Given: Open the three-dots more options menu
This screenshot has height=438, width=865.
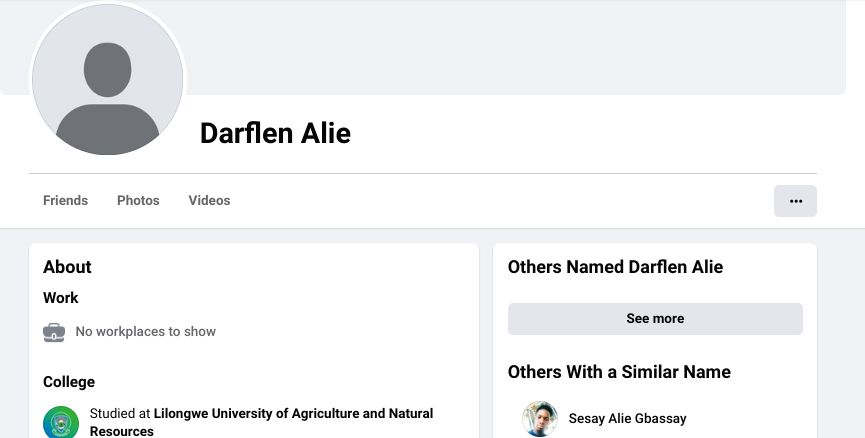Looking at the screenshot, I should tap(795, 201).
